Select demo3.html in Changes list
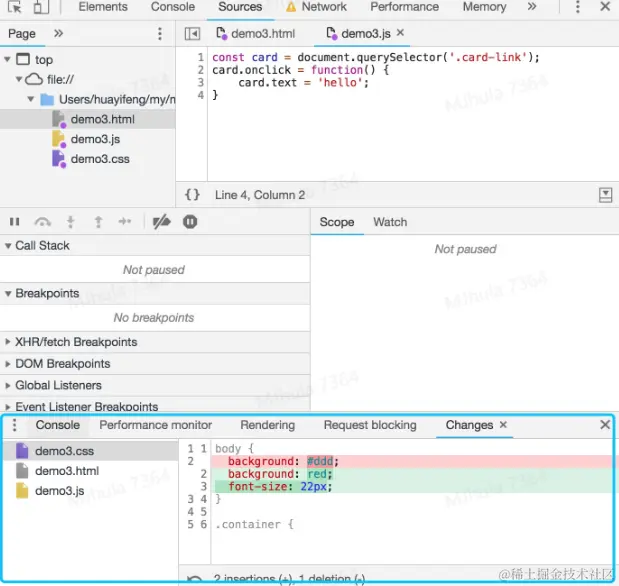 pyautogui.click(x=90, y=471)
